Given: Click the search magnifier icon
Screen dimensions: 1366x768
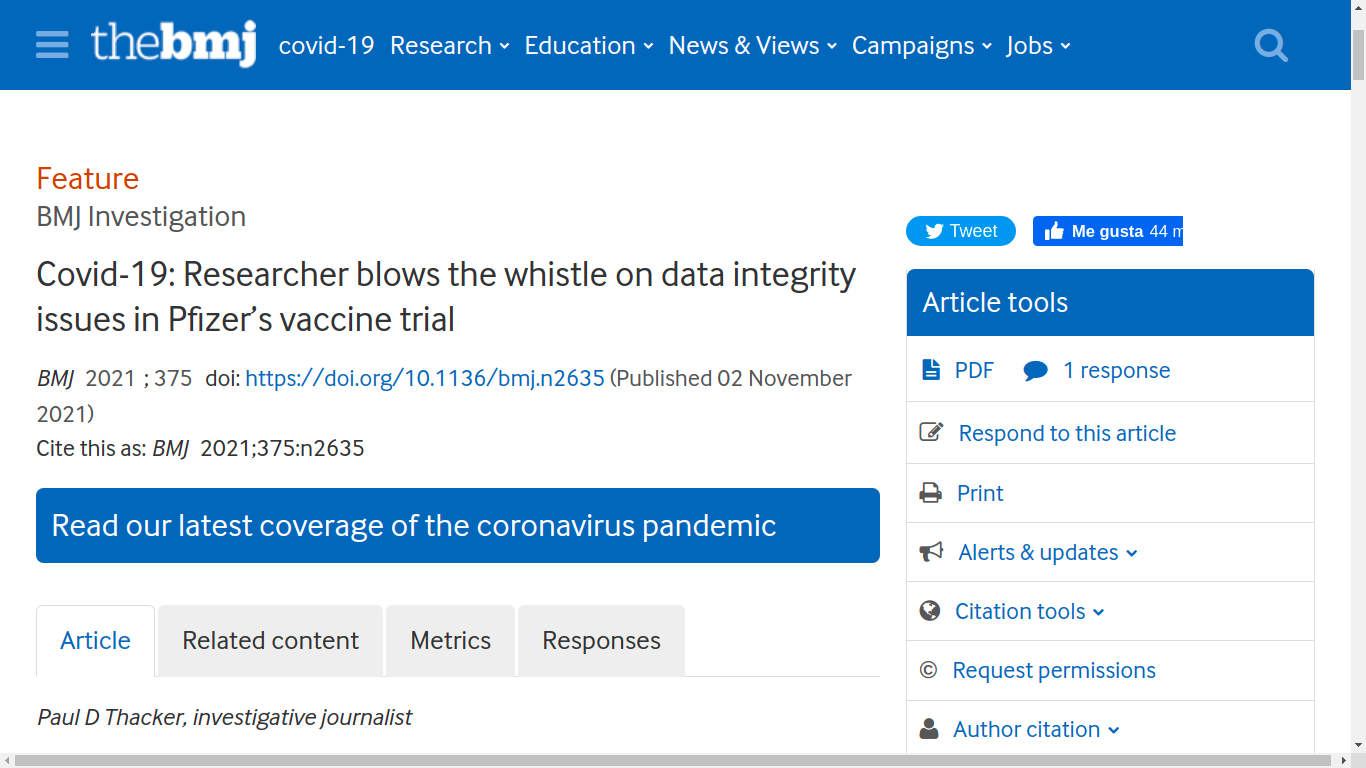Looking at the screenshot, I should (1270, 45).
